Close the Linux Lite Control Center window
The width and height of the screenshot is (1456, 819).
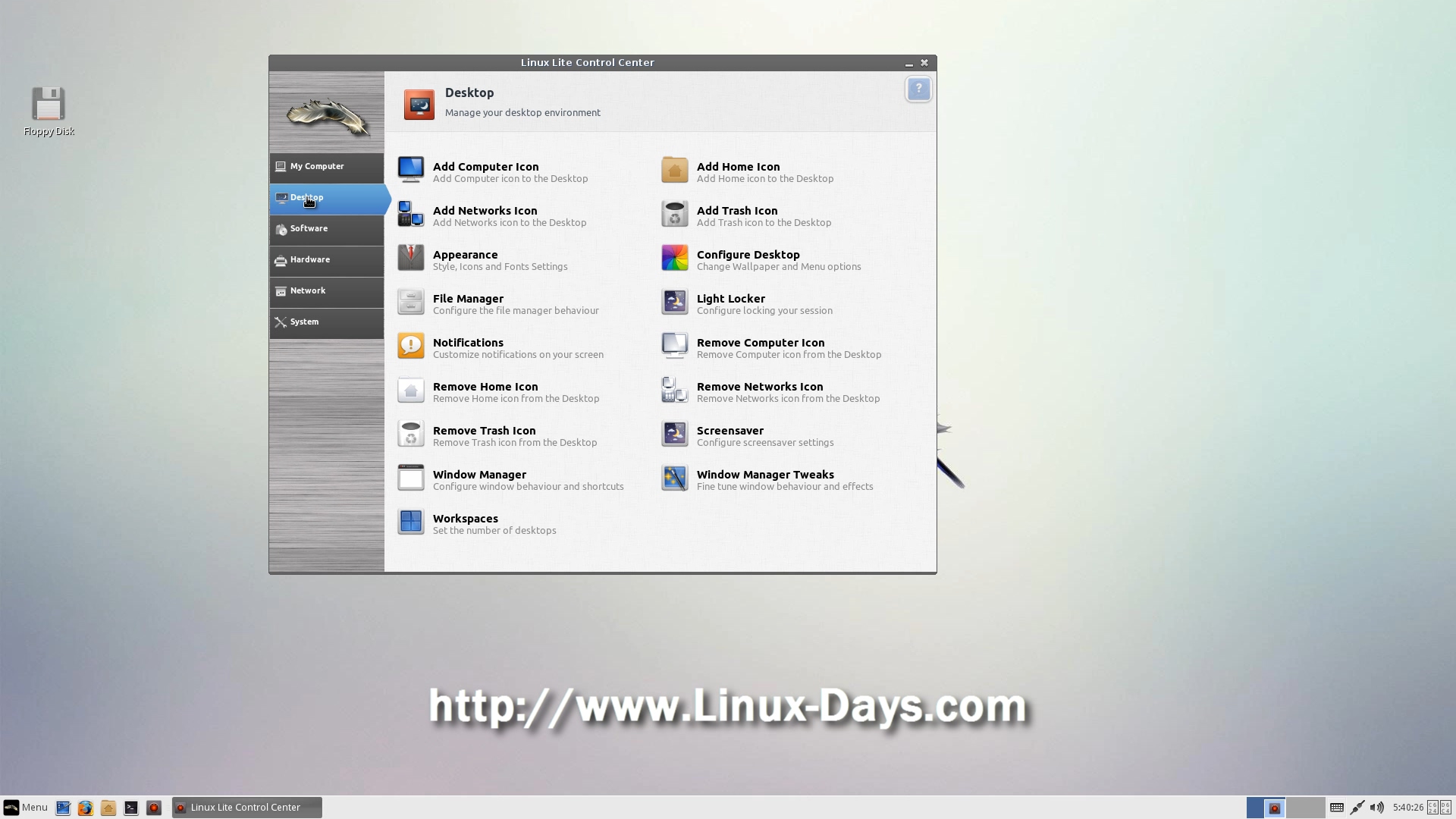coord(924,63)
